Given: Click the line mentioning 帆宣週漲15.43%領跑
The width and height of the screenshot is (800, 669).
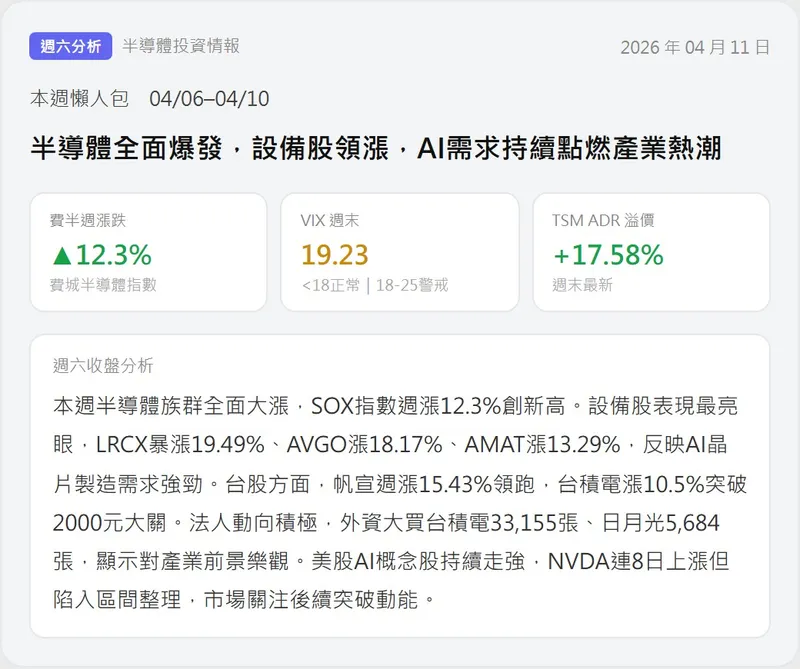Looking at the screenshot, I should [x=400, y=484].
